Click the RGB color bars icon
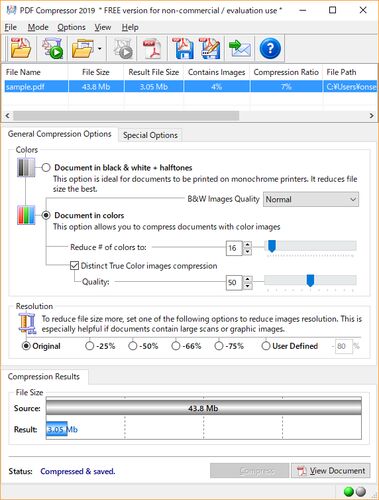This screenshot has height=500, width=379. tap(26, 215)
